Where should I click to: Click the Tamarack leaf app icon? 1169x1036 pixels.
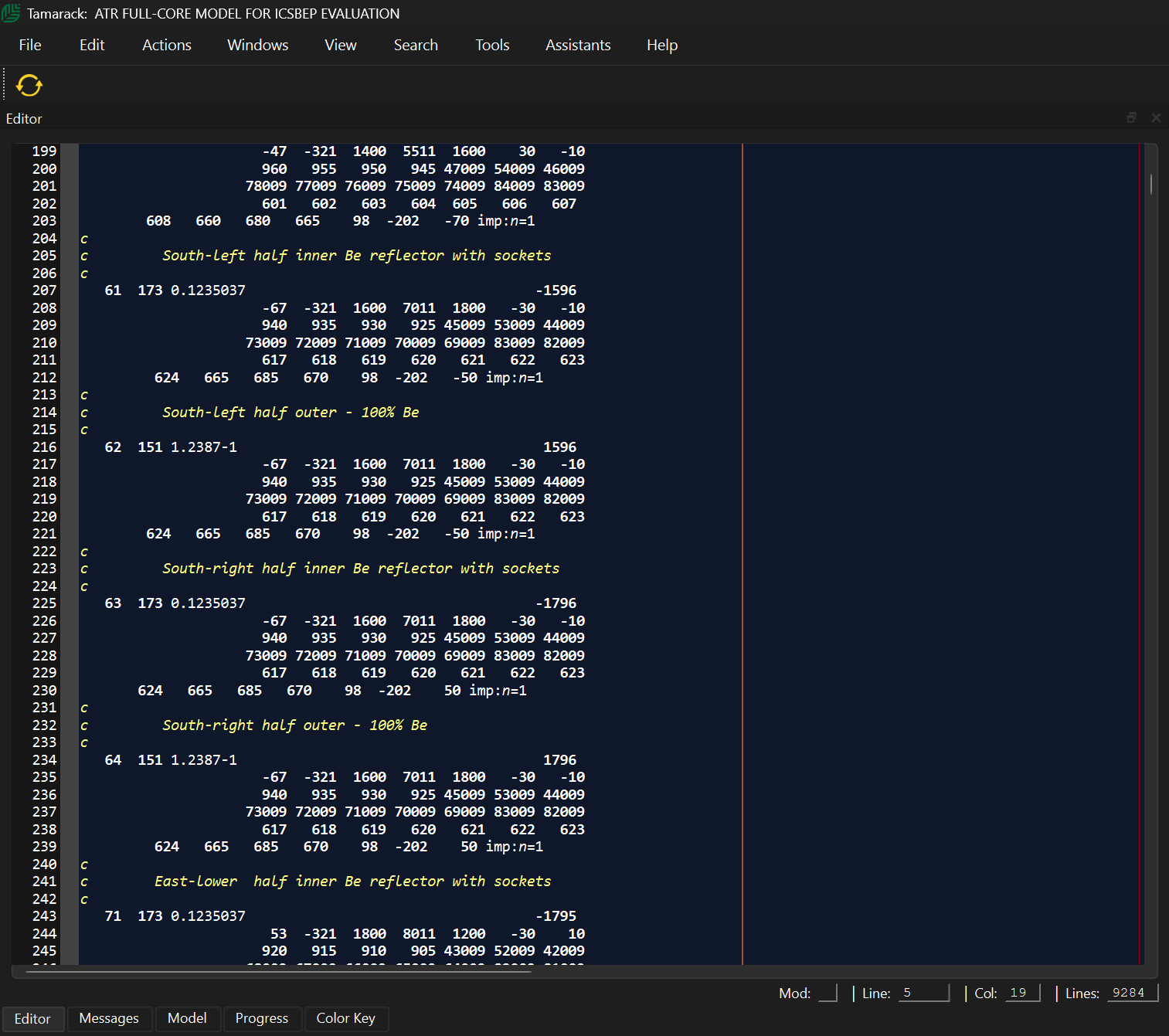[x=11, y=13]
